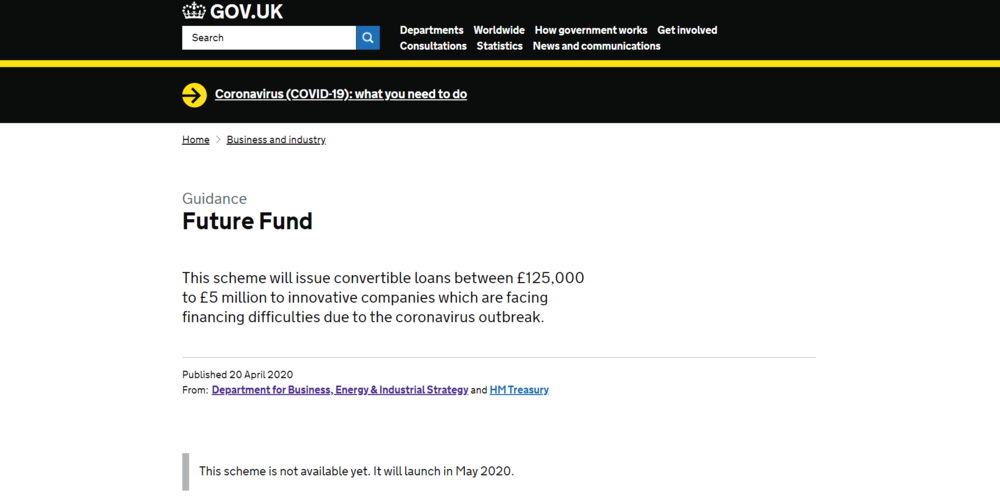Click the scheme not available yet notice
The width and height of the screenshot is (1000, 497).
click(x=357, y=471)
